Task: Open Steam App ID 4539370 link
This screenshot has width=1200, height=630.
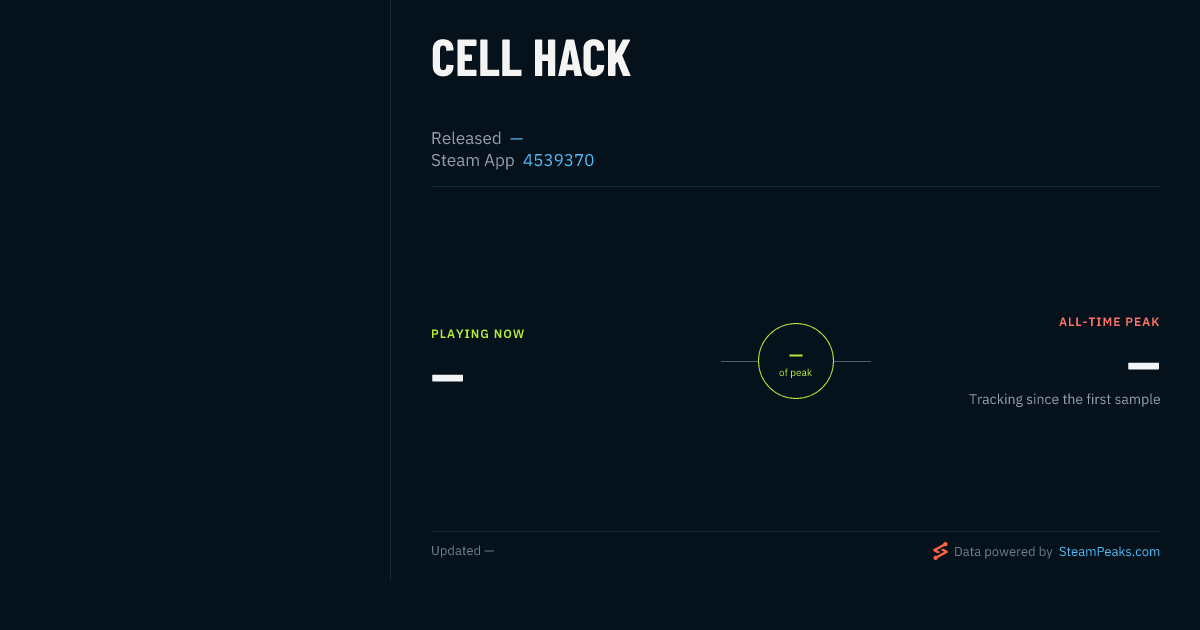Action: [x=558, y=160]
